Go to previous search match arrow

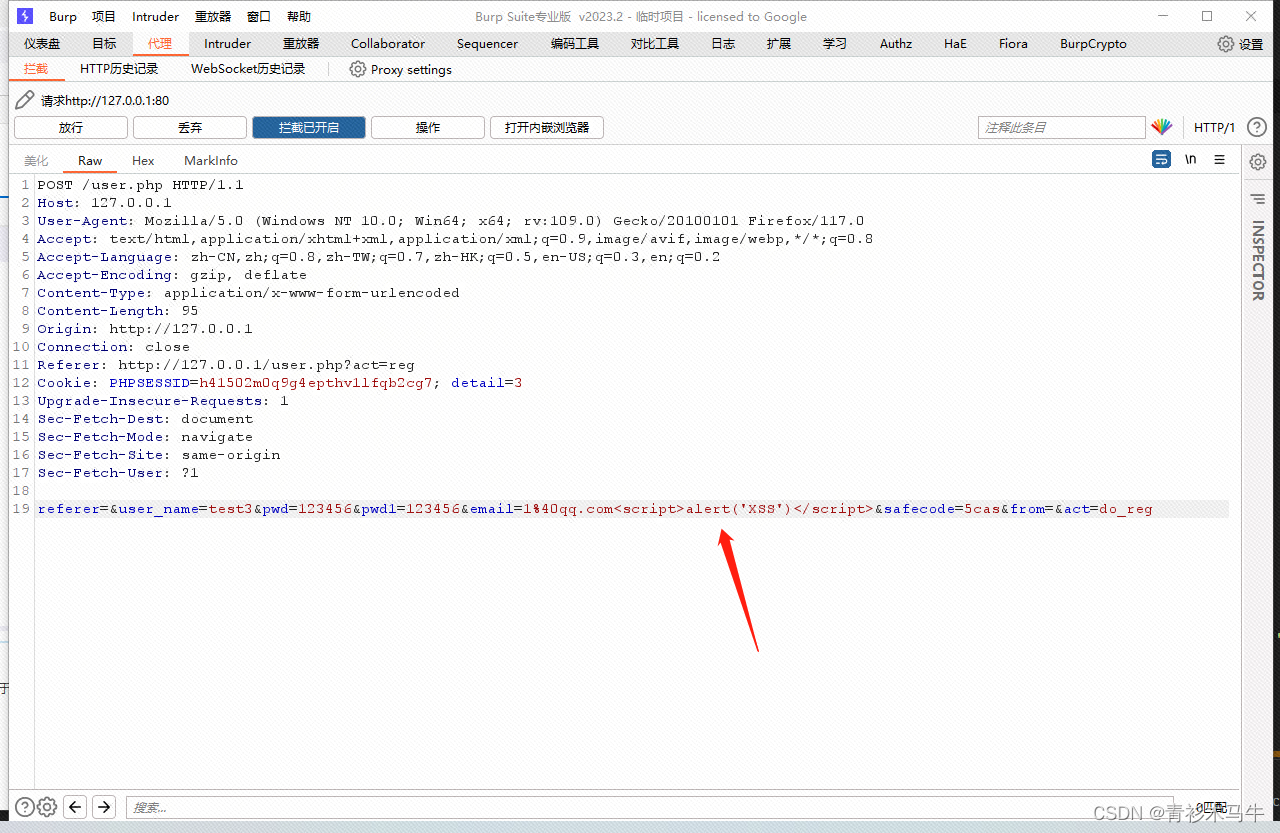click(x=75, y=806)
